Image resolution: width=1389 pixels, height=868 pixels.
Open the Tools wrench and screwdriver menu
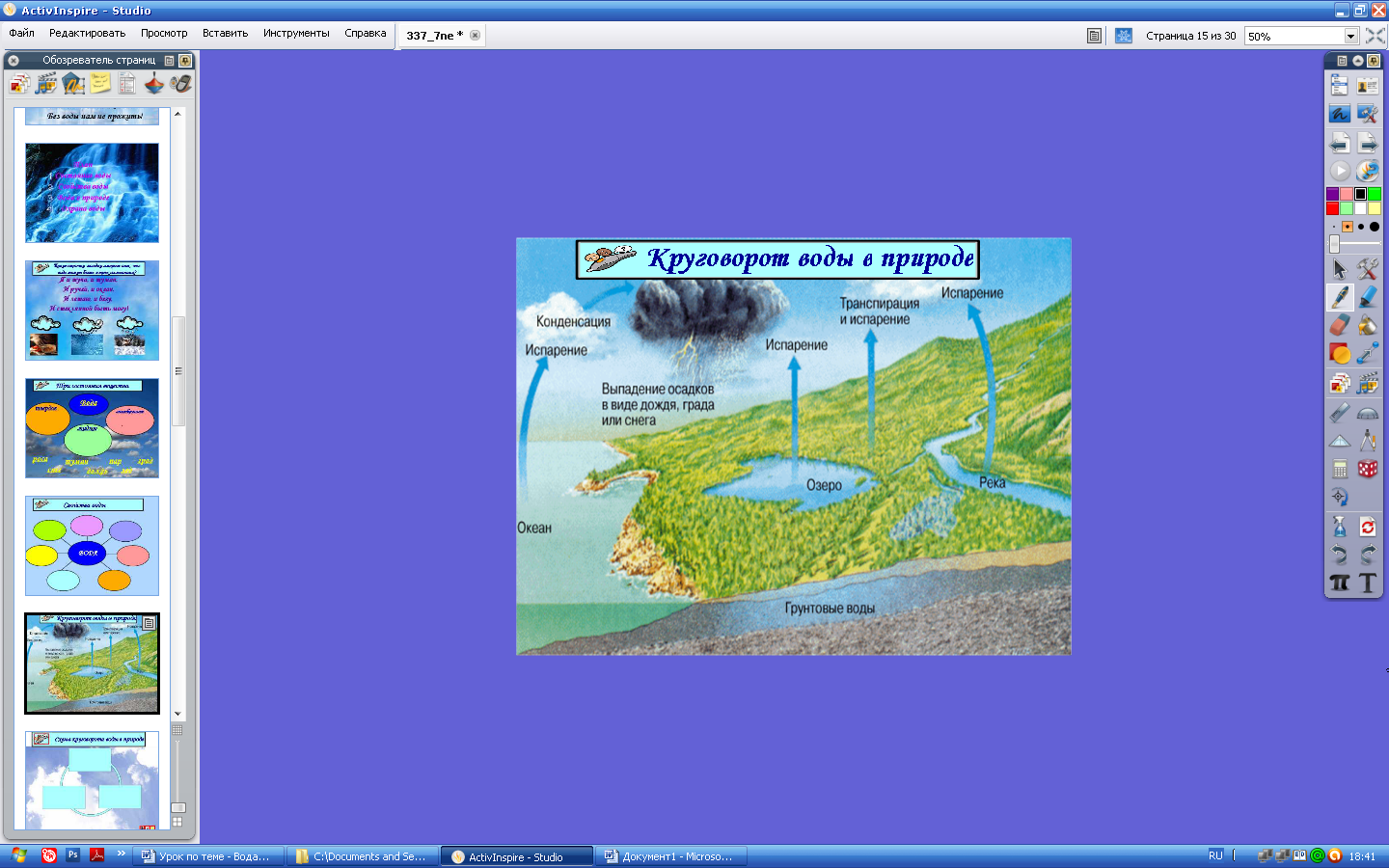tap(1368, 269)
